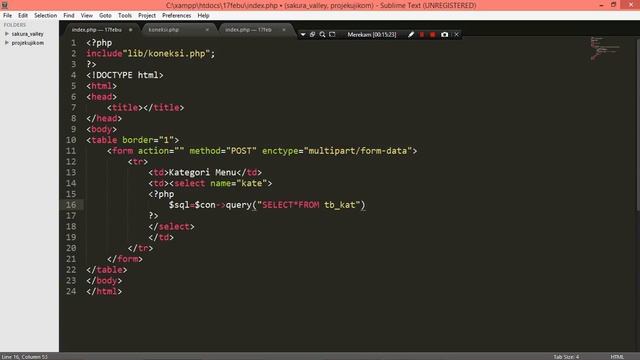Image resolution: width=640 pixels, height=360 pixels.
Task: Switch to third tab index.php — 17feb
Action: click(x=248, y=30)
